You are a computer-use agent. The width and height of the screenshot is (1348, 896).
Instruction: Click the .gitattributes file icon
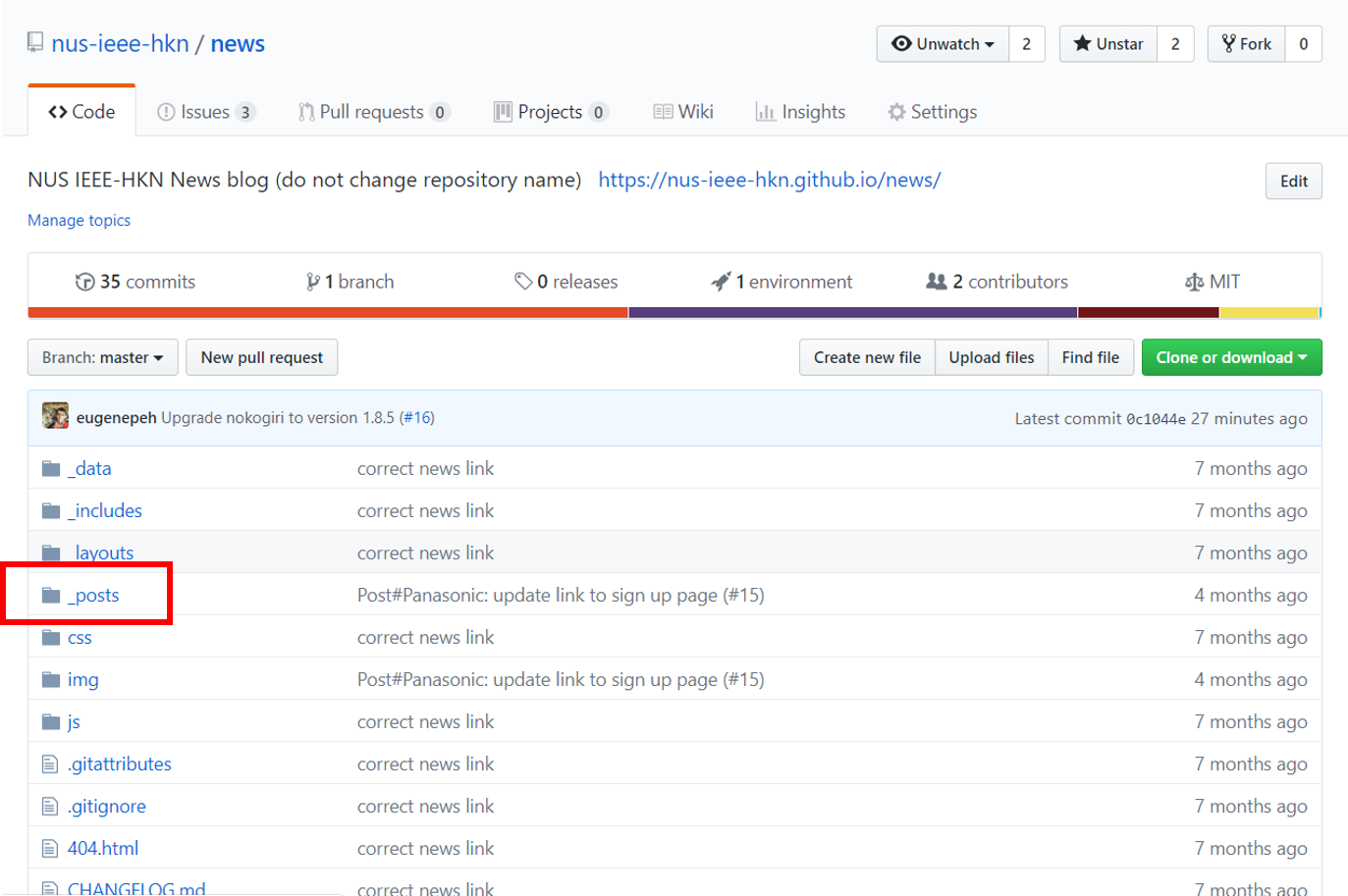(x=50, y=764)
